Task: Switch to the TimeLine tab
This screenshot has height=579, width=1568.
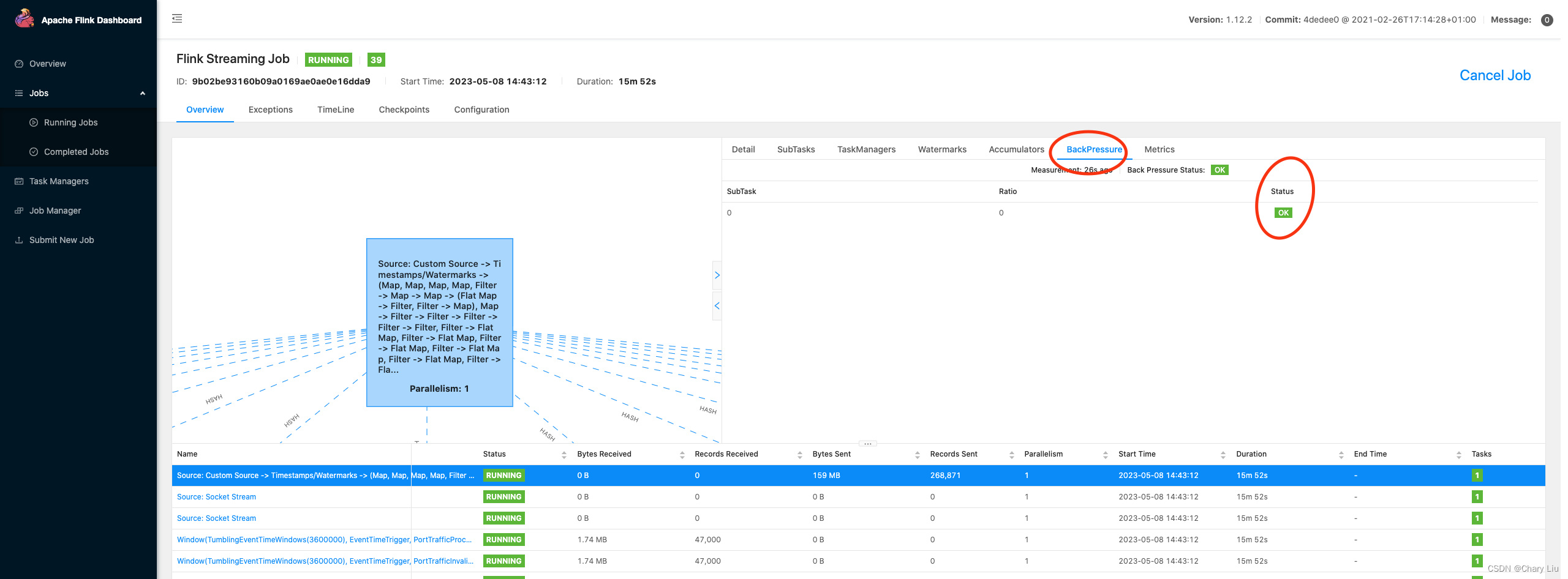Action: [x=336, y=110]
